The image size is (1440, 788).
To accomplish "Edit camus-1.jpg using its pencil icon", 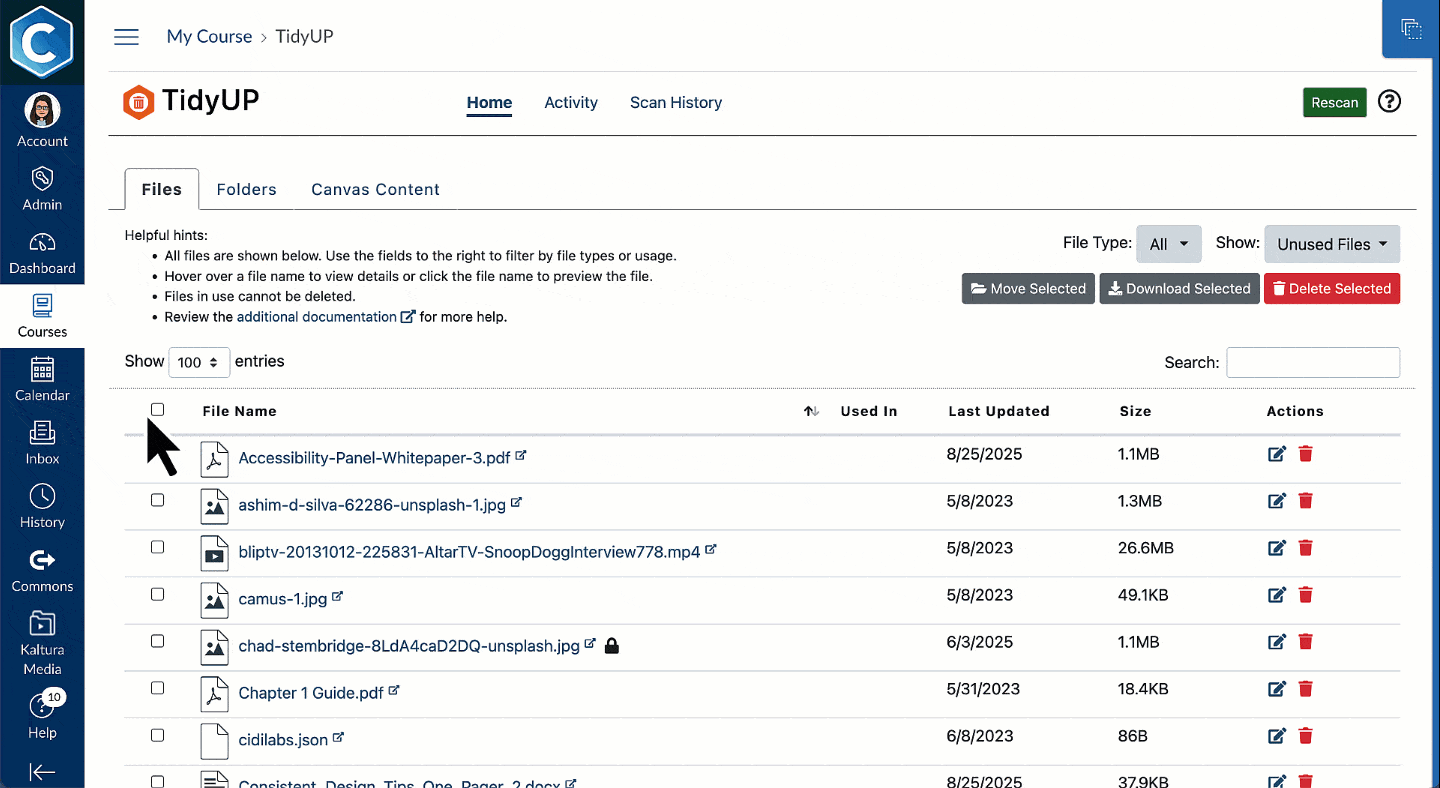I will (x=1276, y=595).
